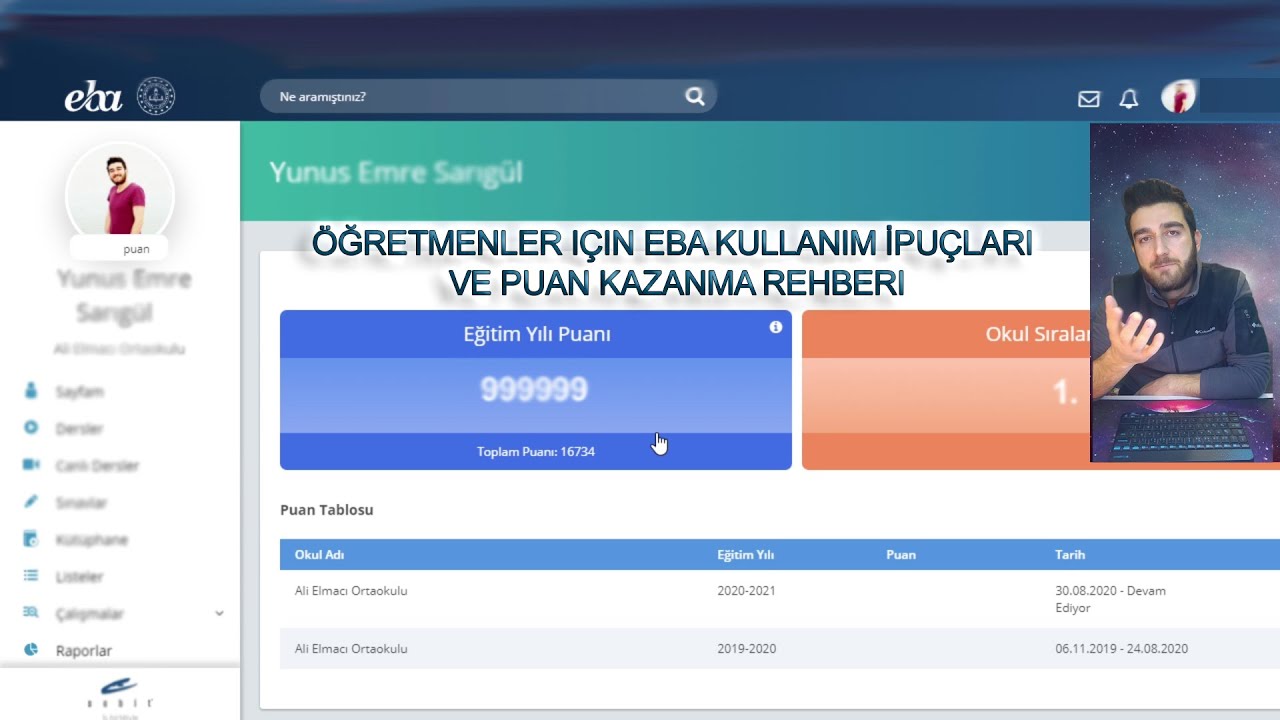Screen dimensions: 1280x720
Task: Click the 'Tarih' column header
Action: coord(1070,555)
